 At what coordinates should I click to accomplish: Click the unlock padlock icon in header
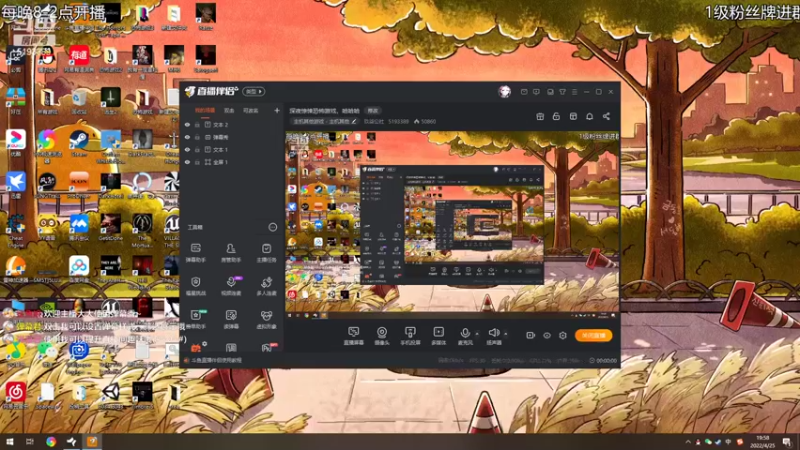tap(556, 116)
